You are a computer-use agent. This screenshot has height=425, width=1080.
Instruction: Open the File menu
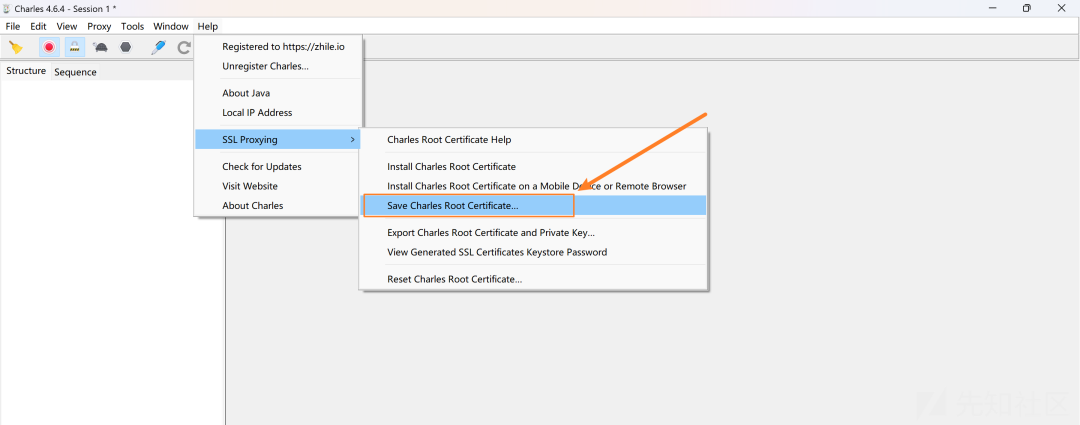[13, 26]
